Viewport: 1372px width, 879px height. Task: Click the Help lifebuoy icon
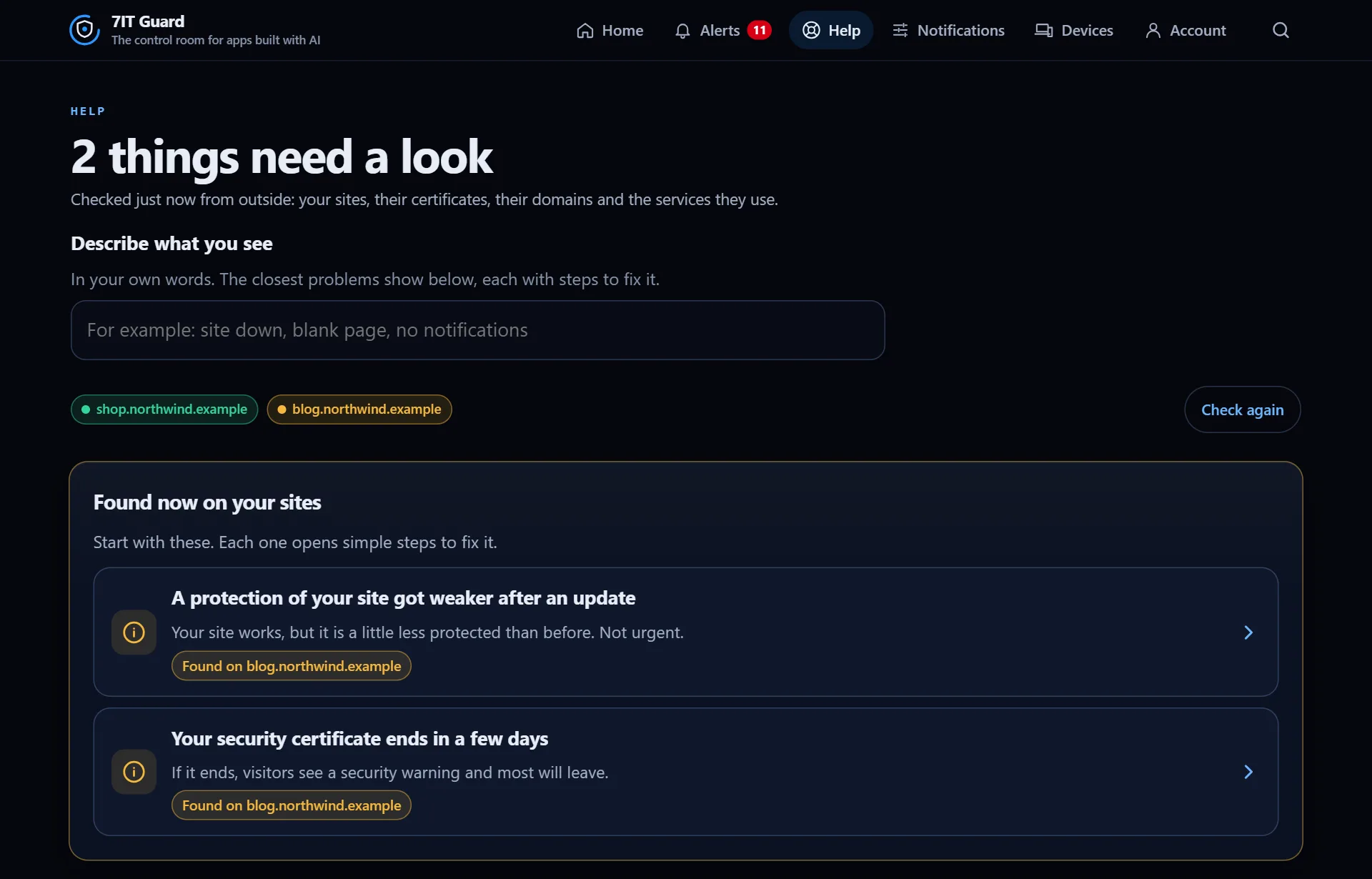point(811,30)
